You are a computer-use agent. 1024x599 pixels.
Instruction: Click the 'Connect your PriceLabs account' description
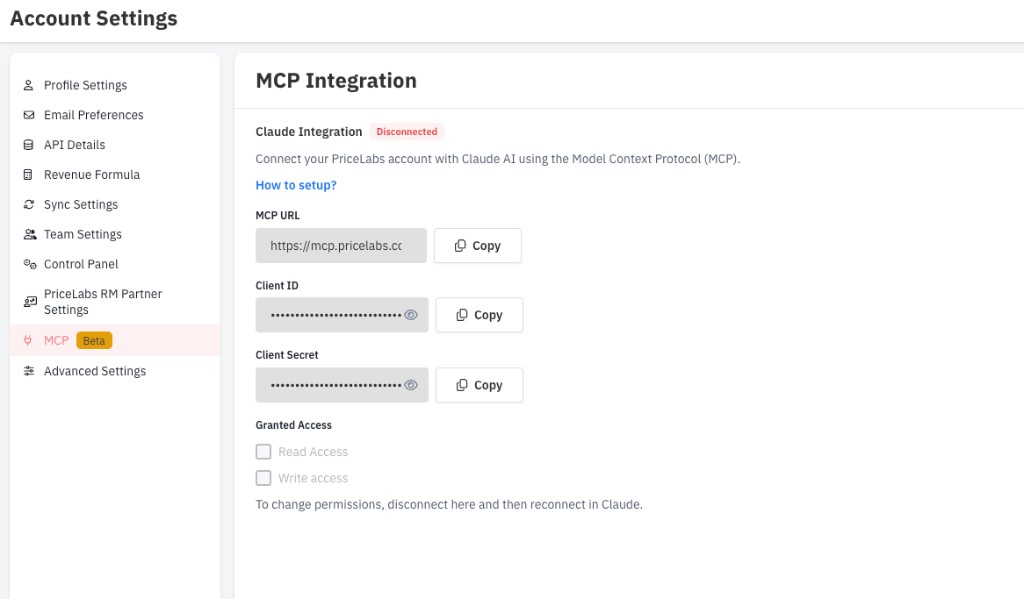498,159
